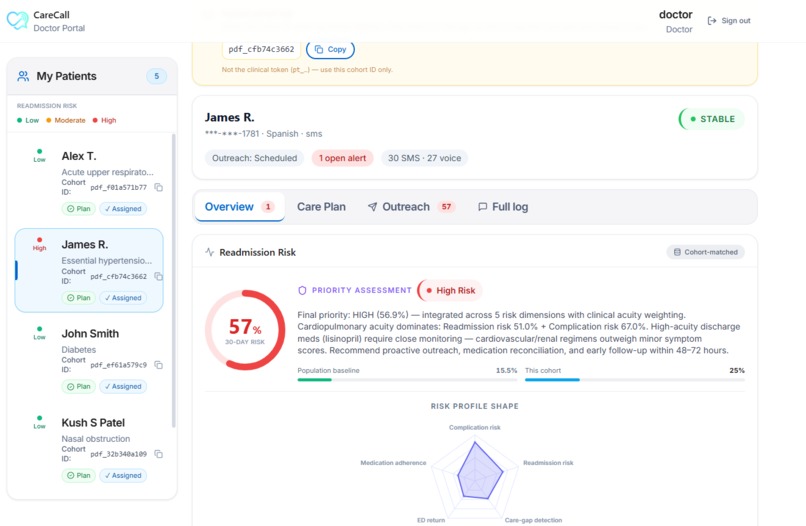Click the Plan badge for Kush S Patel
This screenshot has height=526, width=806.
(79, 476)
